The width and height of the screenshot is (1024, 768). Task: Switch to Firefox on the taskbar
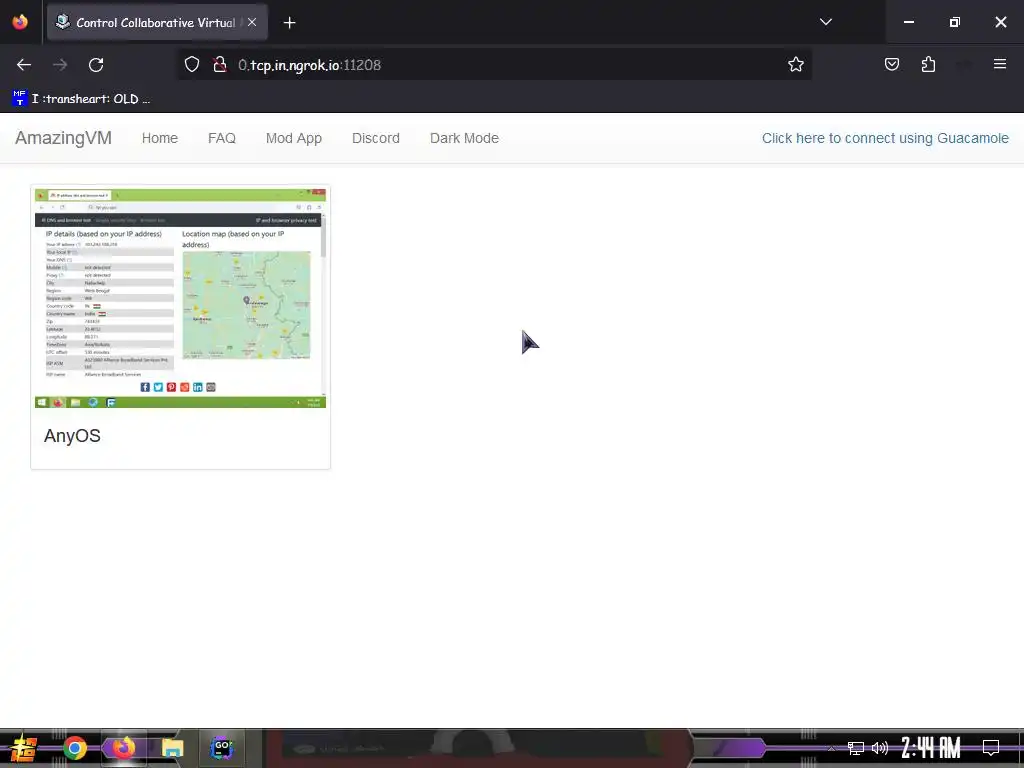[123, 748]
